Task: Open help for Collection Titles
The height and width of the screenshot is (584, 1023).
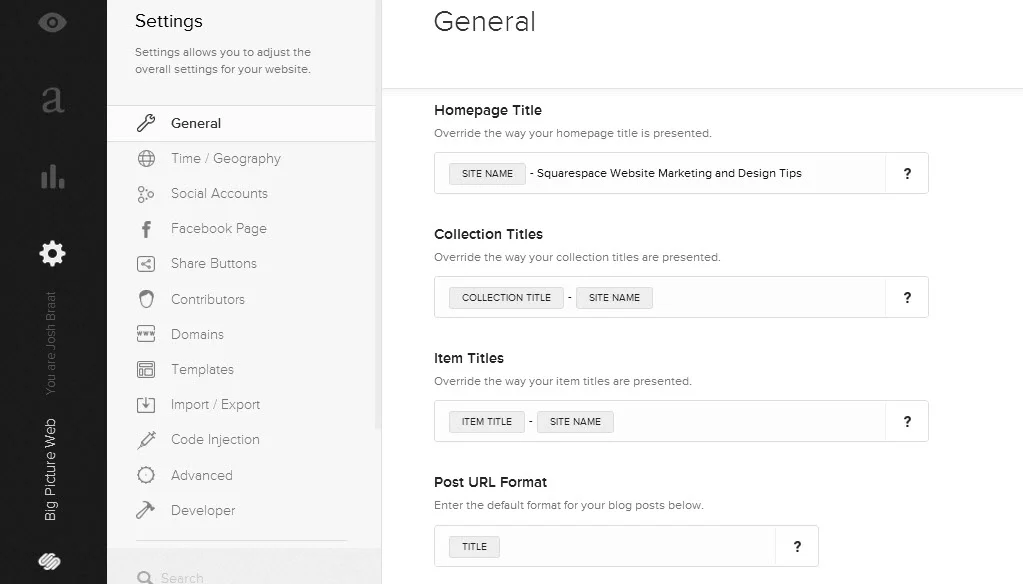Action: click(906, 297)
